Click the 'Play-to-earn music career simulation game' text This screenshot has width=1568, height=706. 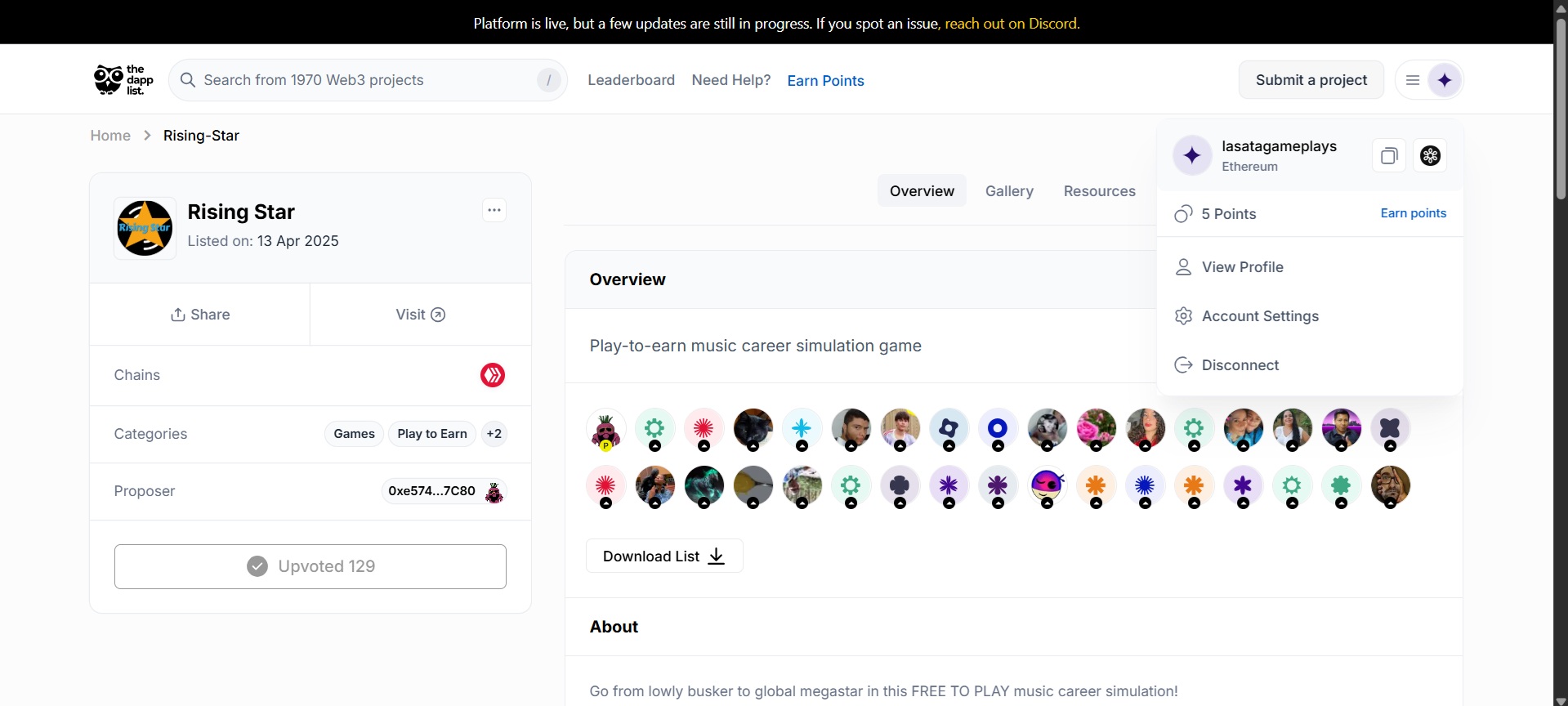(x=755, y=346)
